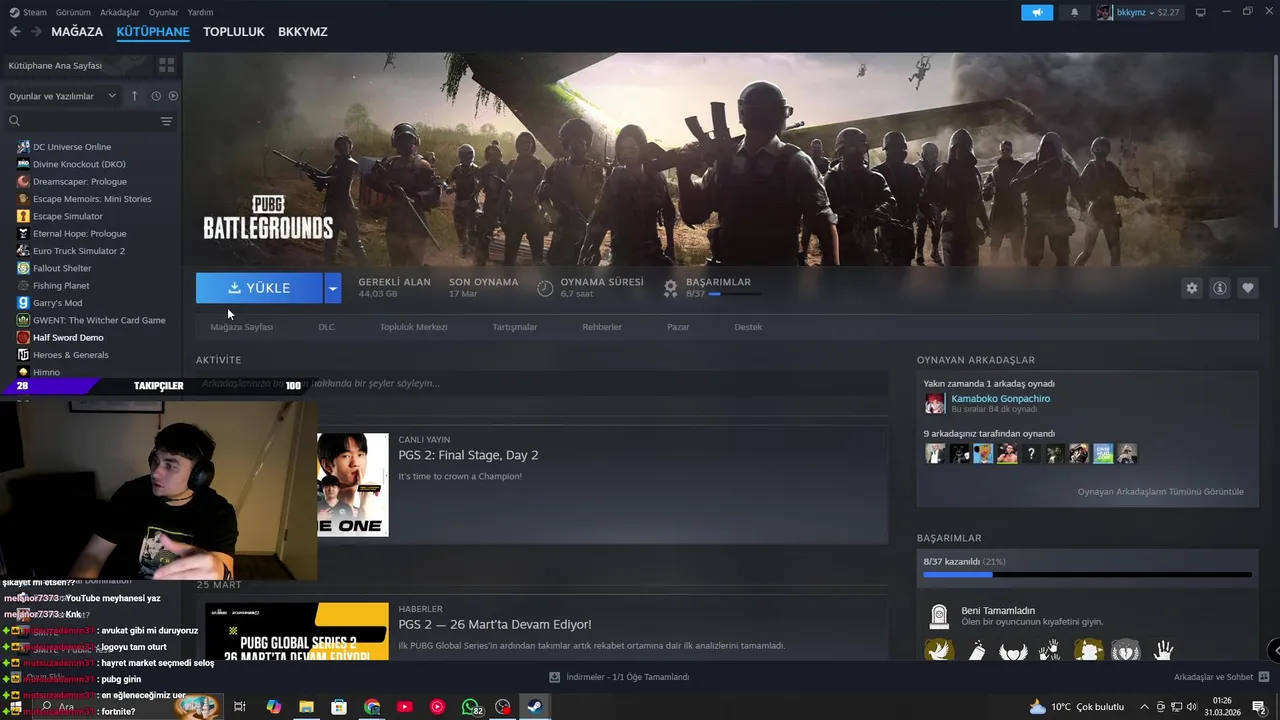Image resolution: width=1280 pixels, height=720 pixels.
Task: Open the Steam announcements megaphone button
Action: (1037, 12)
